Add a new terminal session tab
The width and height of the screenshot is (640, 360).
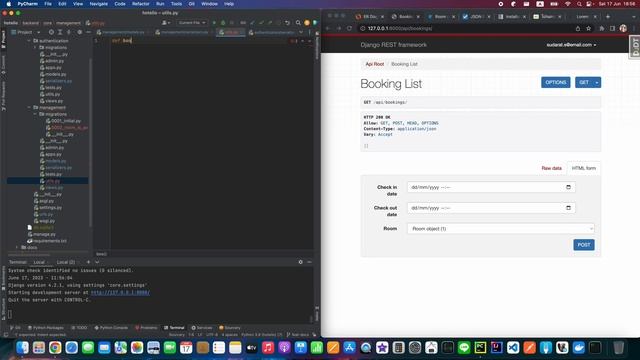88,262
